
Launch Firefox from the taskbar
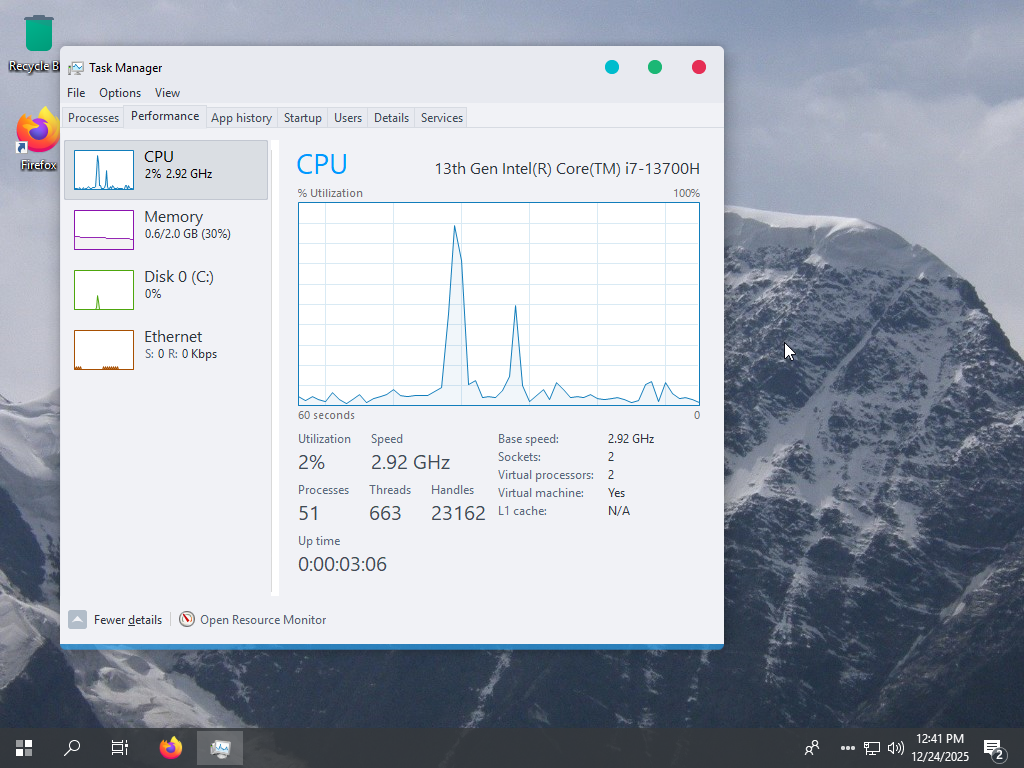pyautogui.click(x=171, y=747)
